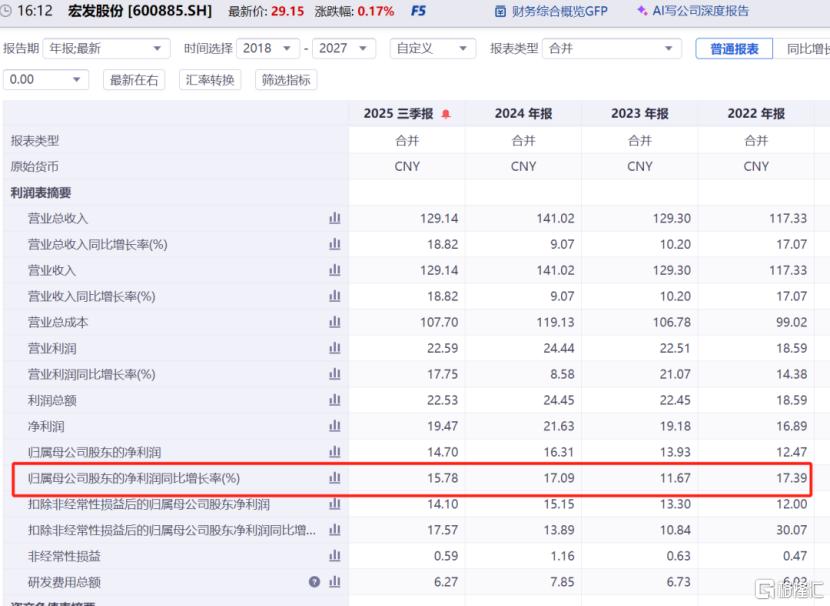
Task: Switch to the 同比增长 tab
Action: pos(802,49)
